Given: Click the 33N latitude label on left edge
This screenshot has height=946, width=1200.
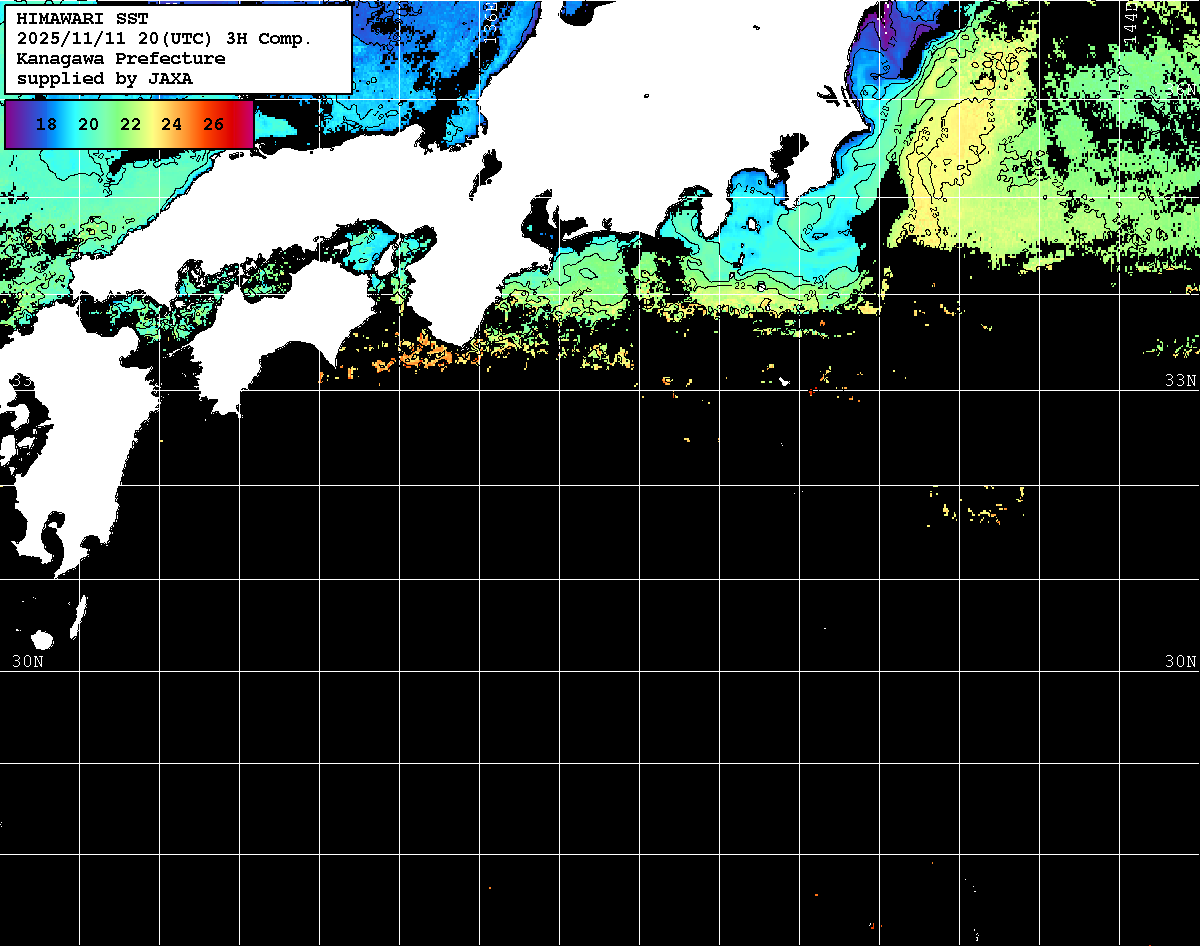Looking at the screenshot, I should pyautogui.click(x=22, y=381).
